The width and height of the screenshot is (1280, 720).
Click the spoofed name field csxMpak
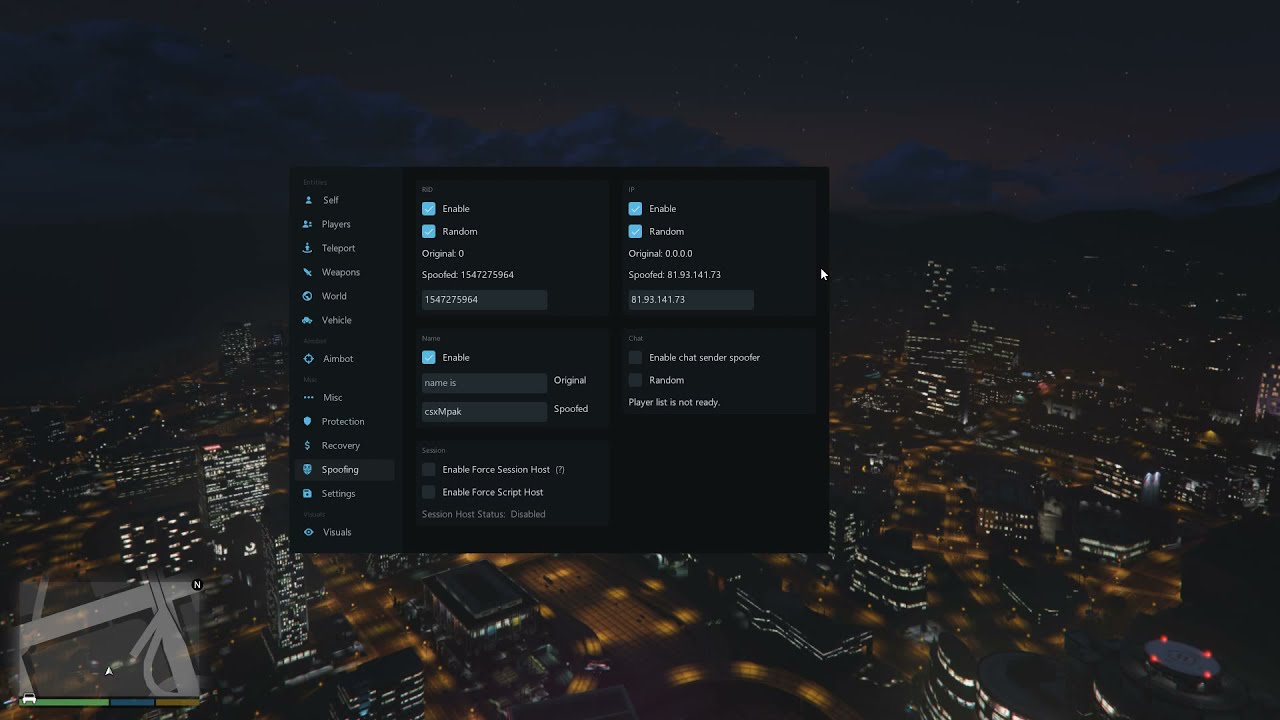[484, 411]
